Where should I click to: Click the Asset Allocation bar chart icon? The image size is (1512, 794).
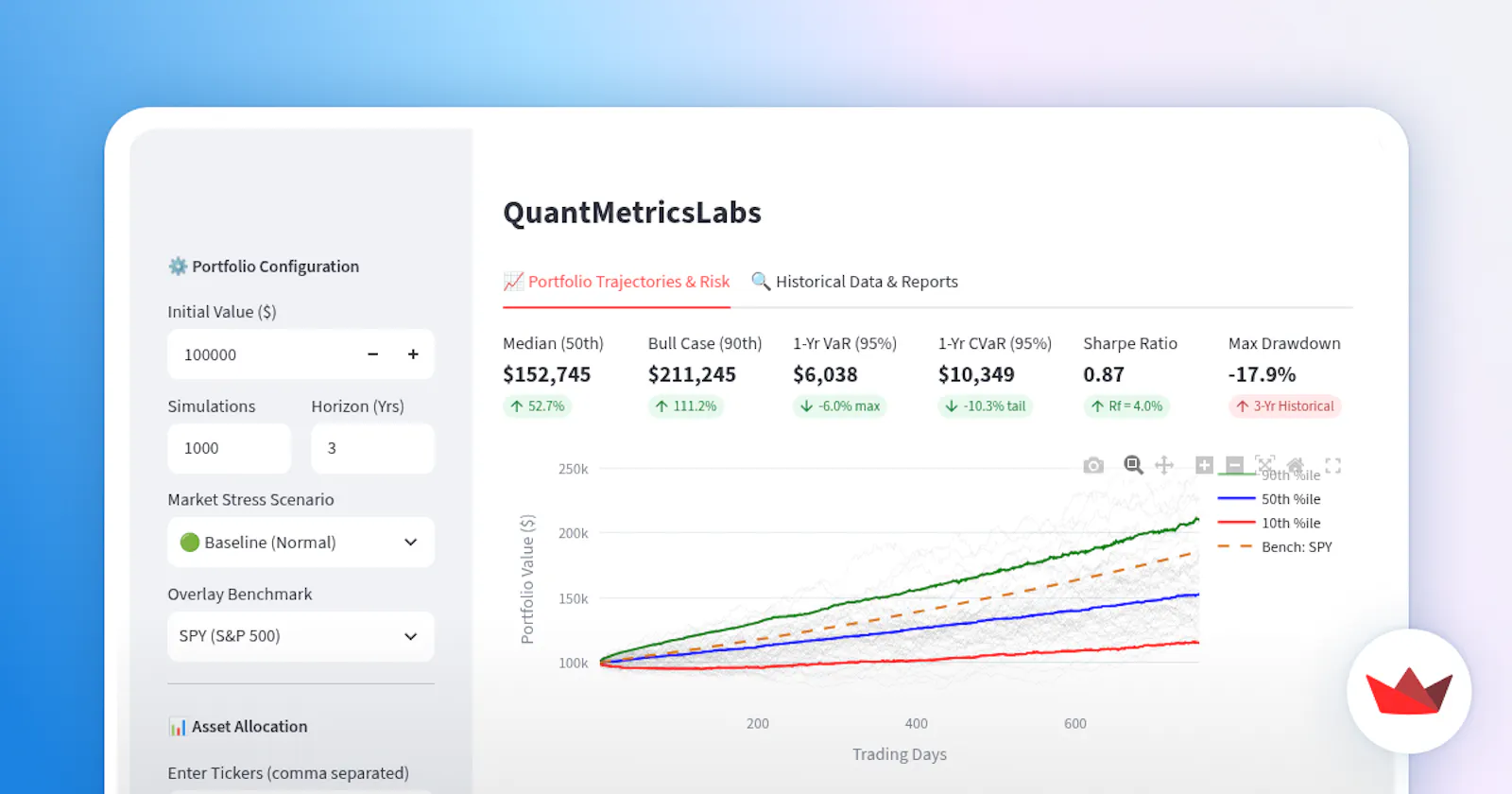(177, 727)
